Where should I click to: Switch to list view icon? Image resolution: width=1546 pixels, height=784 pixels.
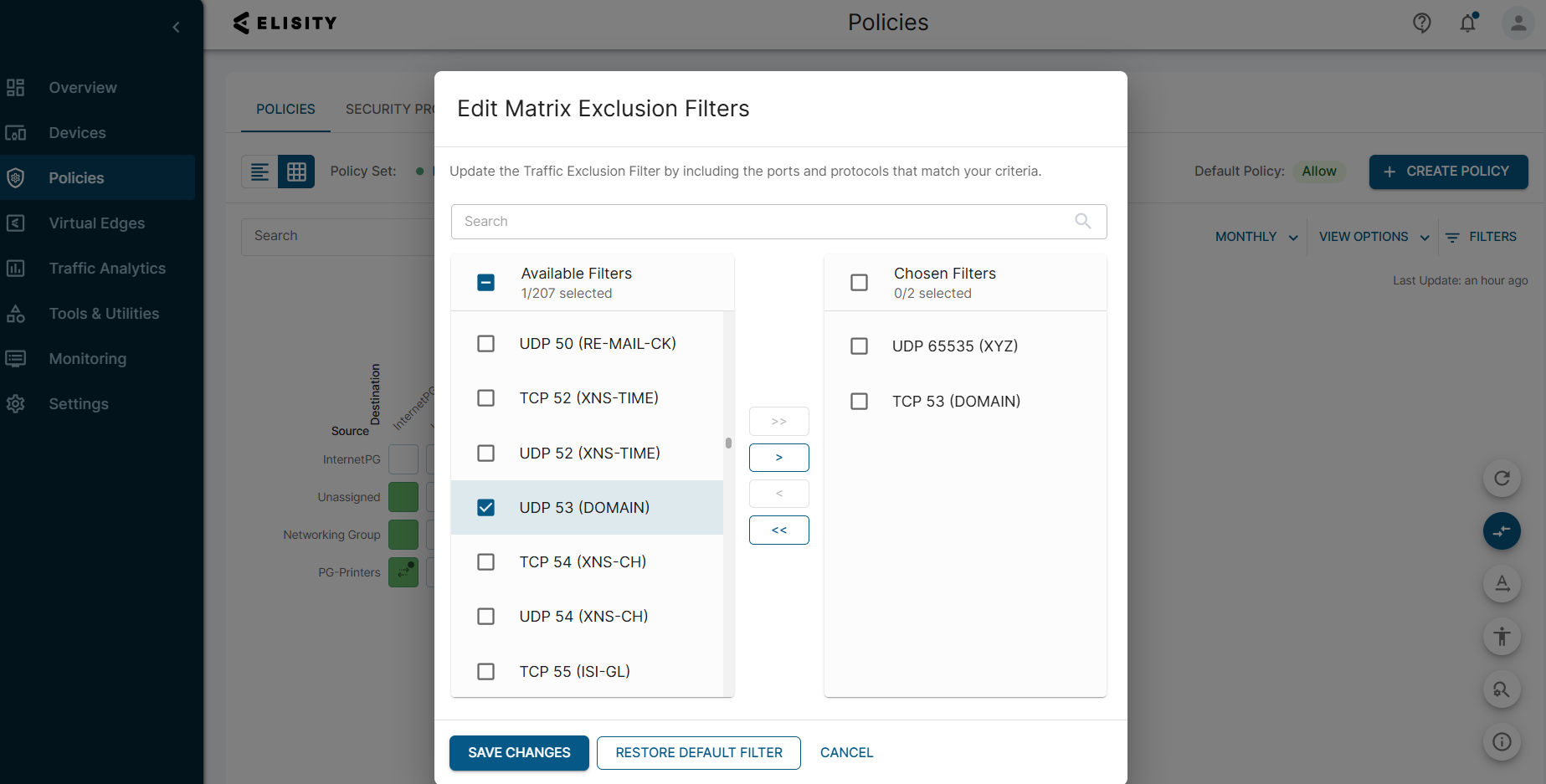(x=259, y=172)
